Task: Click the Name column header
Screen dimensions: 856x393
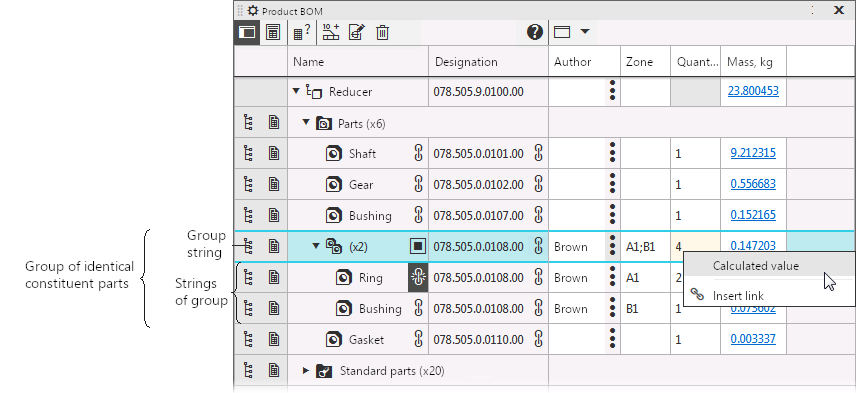Action: pyautogui.click(x=358, y=62)
